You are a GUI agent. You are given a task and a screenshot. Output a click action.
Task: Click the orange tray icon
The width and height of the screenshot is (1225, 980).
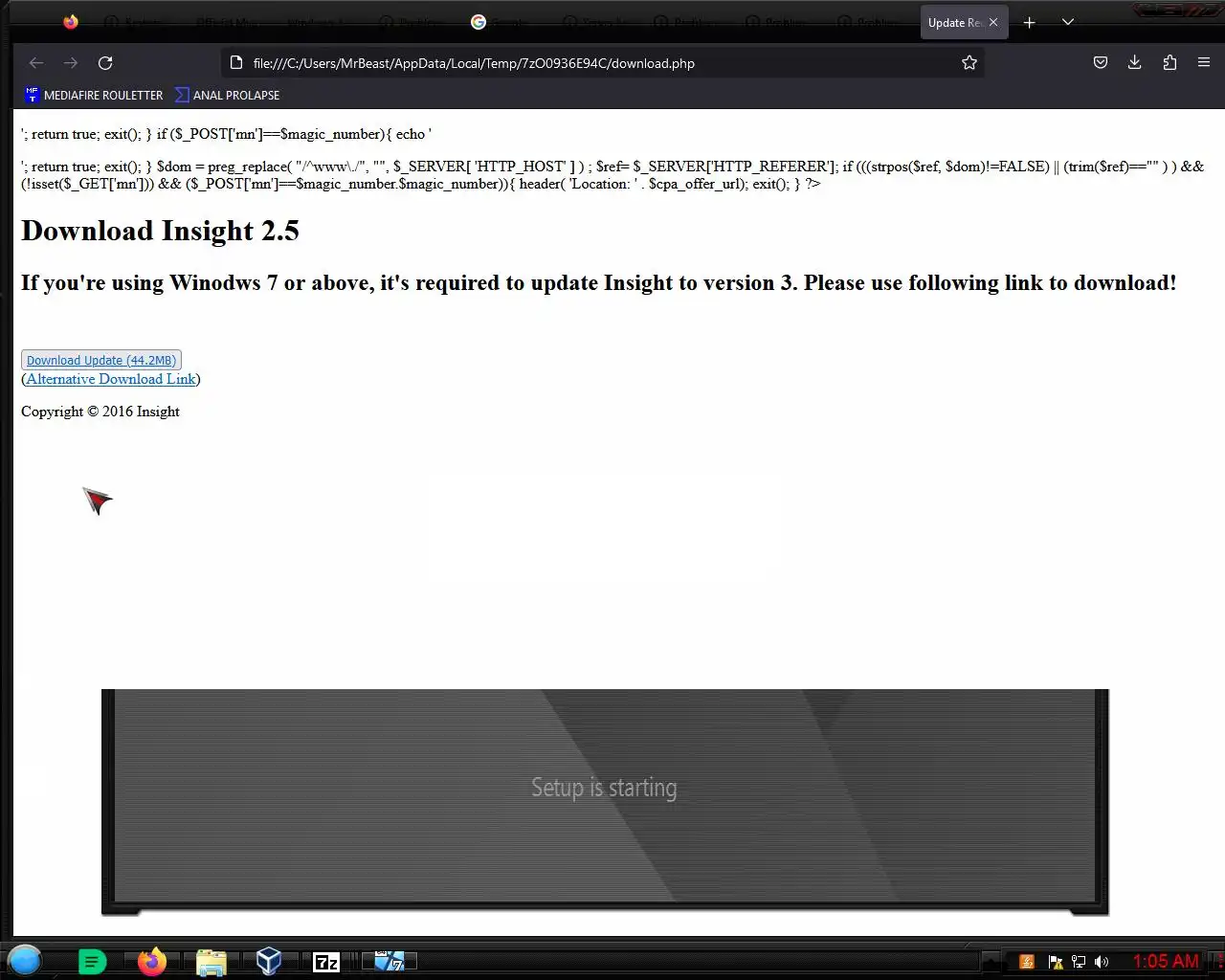click(1027, 962)
